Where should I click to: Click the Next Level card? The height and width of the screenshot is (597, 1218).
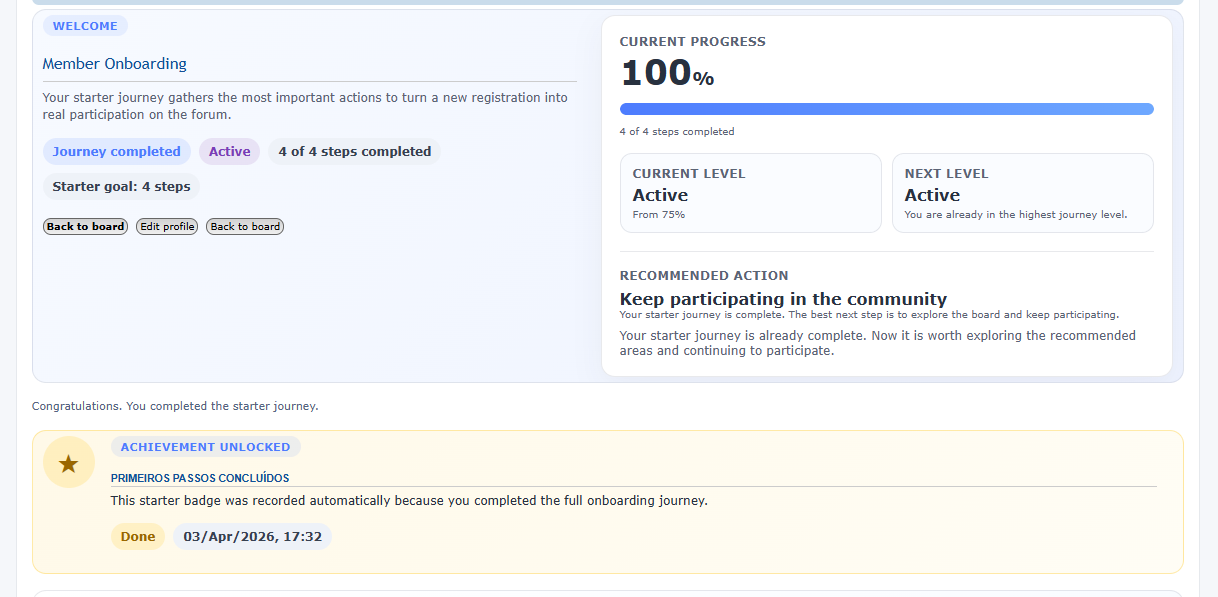(x=1022, y=193)
